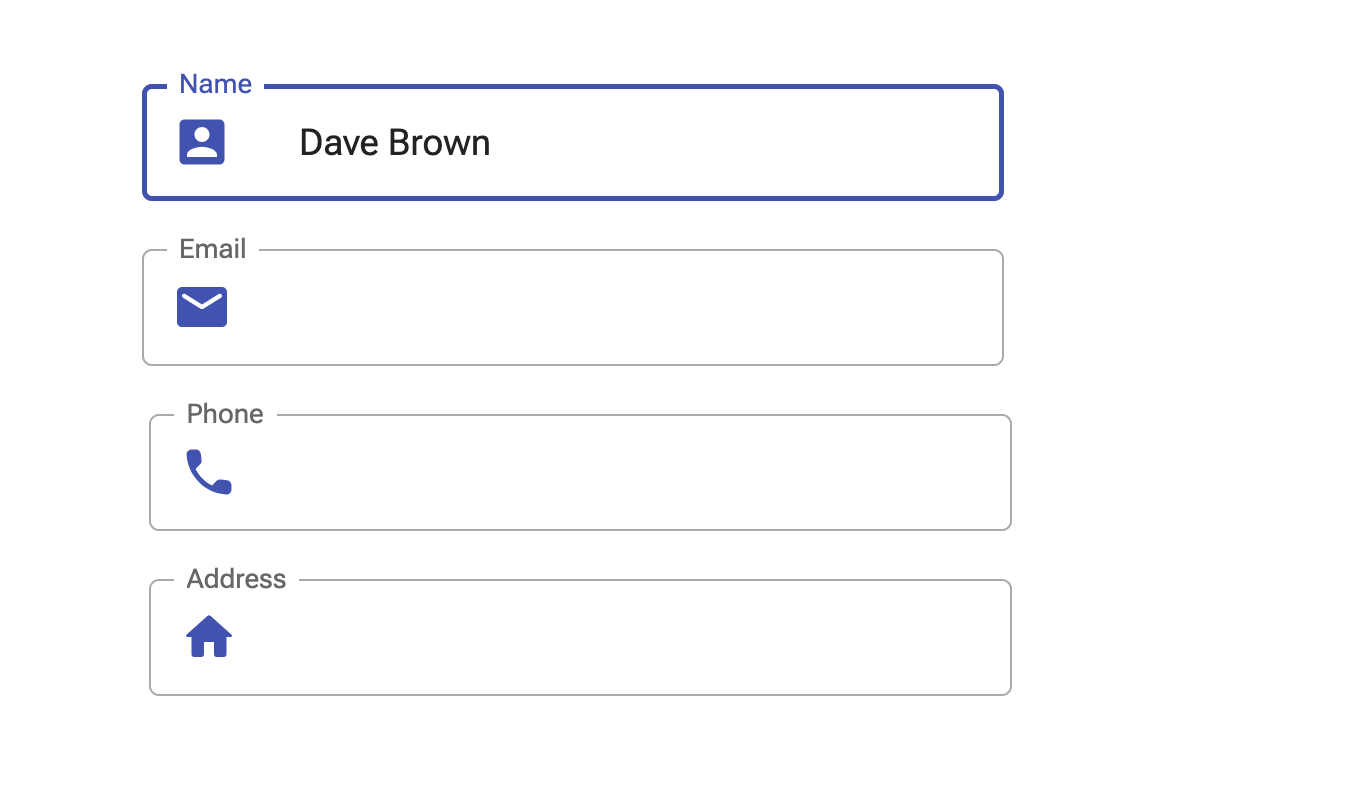The image size is (1360, 790).
Task: Select the Phone floating label
Action: point(225,414)
